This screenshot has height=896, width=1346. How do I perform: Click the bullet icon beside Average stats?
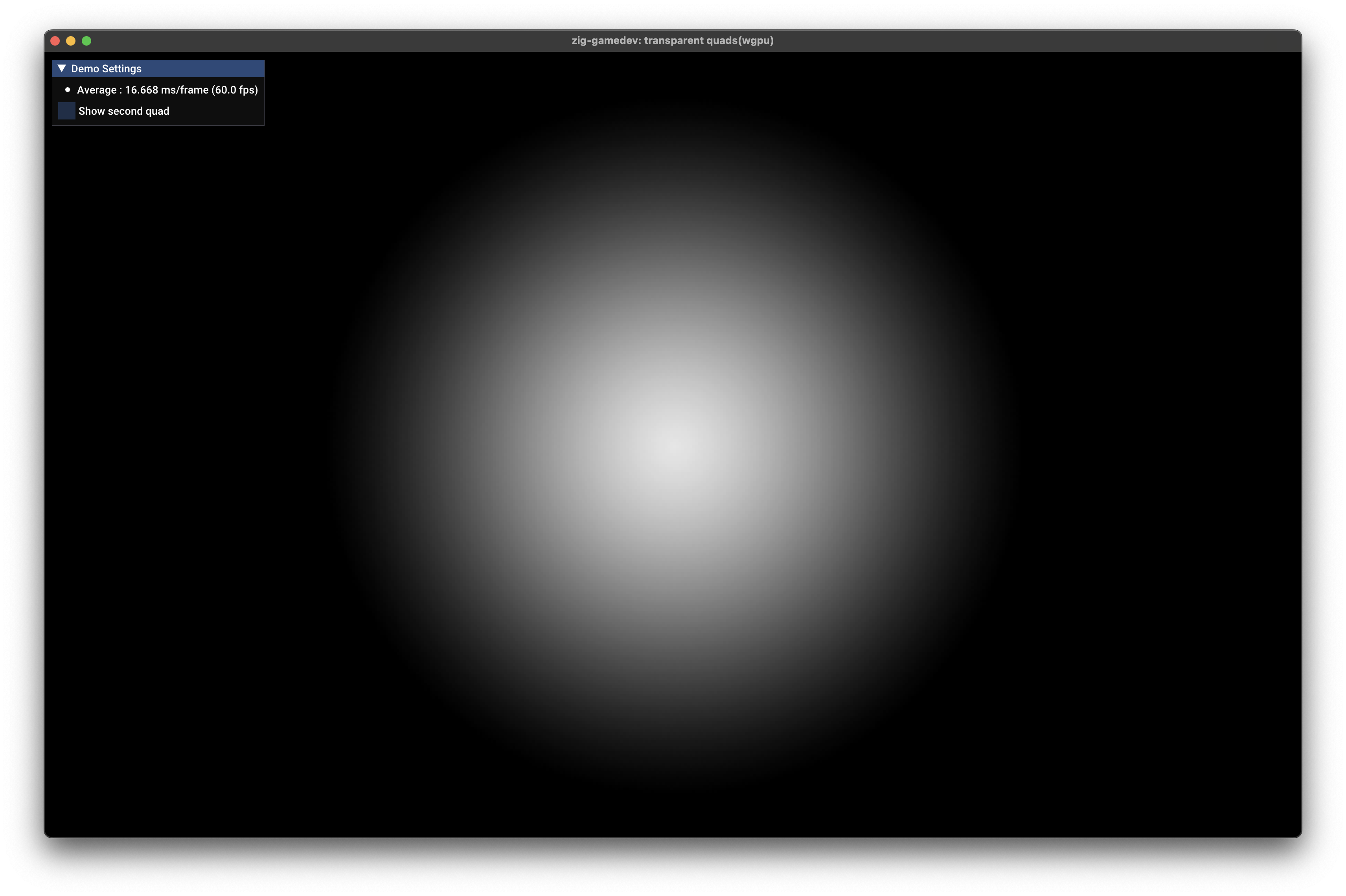(68, 90)
